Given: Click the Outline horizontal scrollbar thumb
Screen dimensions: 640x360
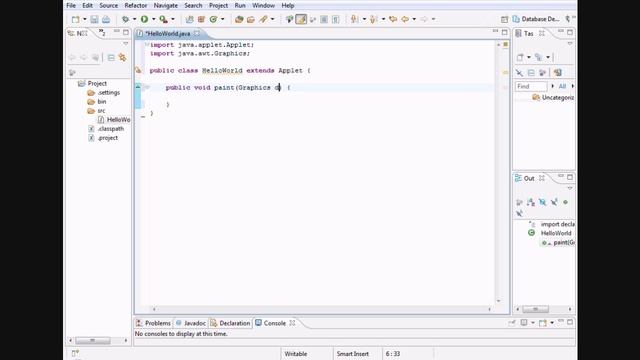Looking at the screenshot, I should (x=536, y=309).
